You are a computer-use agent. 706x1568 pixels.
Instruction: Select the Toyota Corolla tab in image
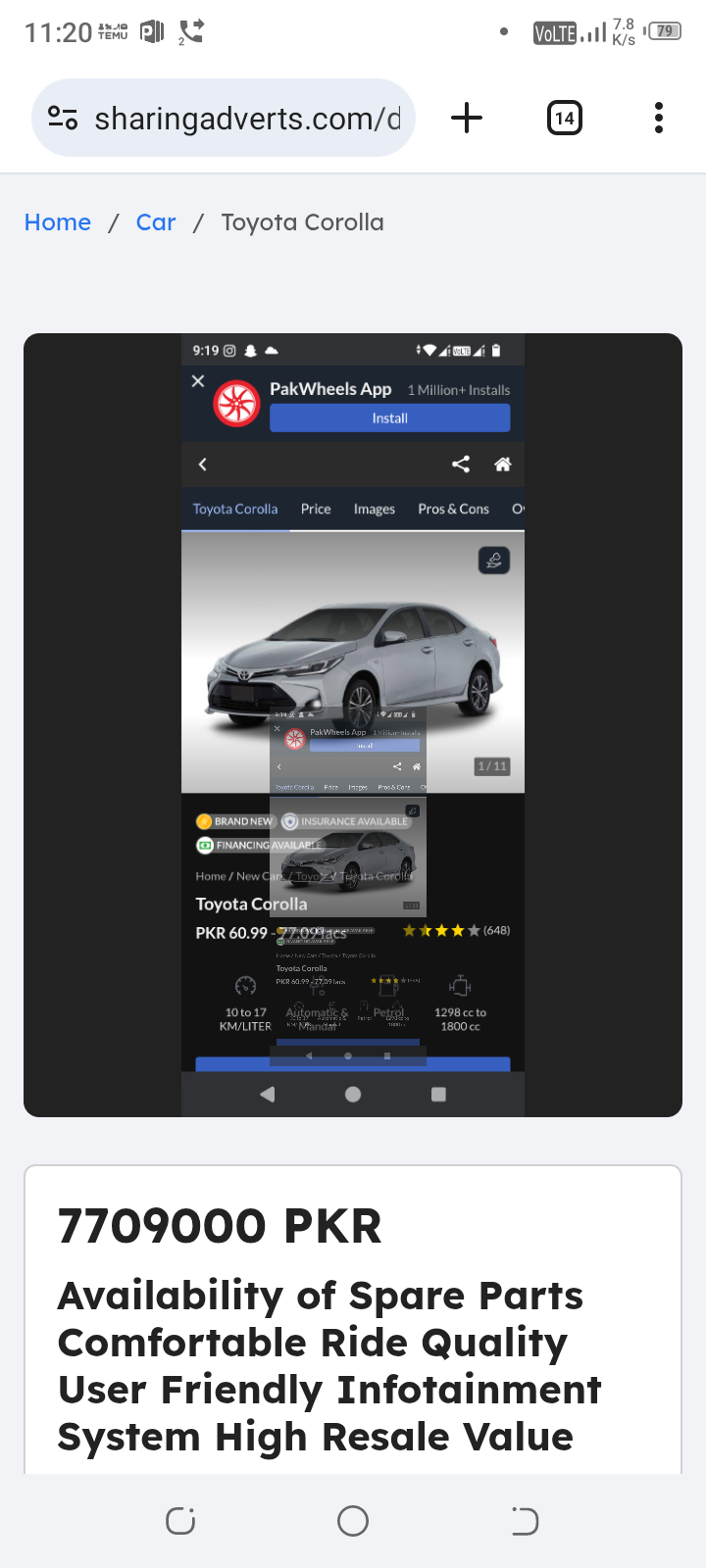point(235,510)
